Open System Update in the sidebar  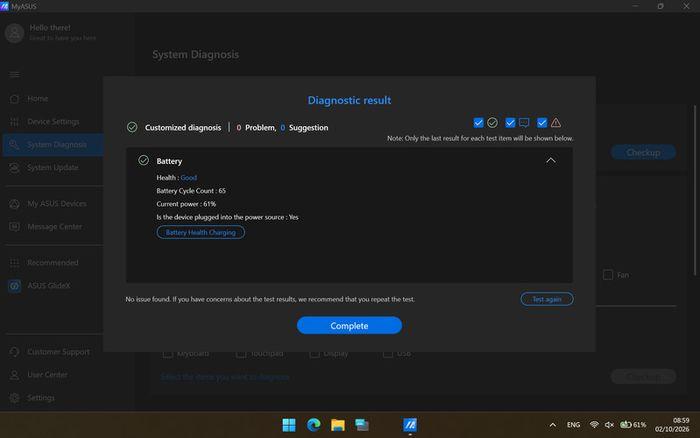click(x=53, y=167)
